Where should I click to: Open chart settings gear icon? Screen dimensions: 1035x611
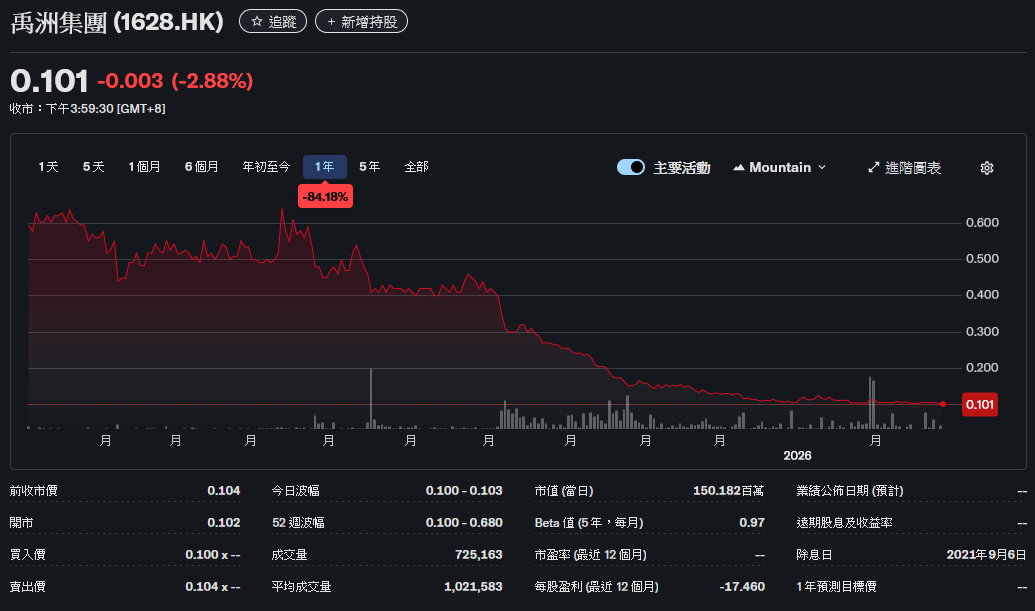click(x=986, y=168)
